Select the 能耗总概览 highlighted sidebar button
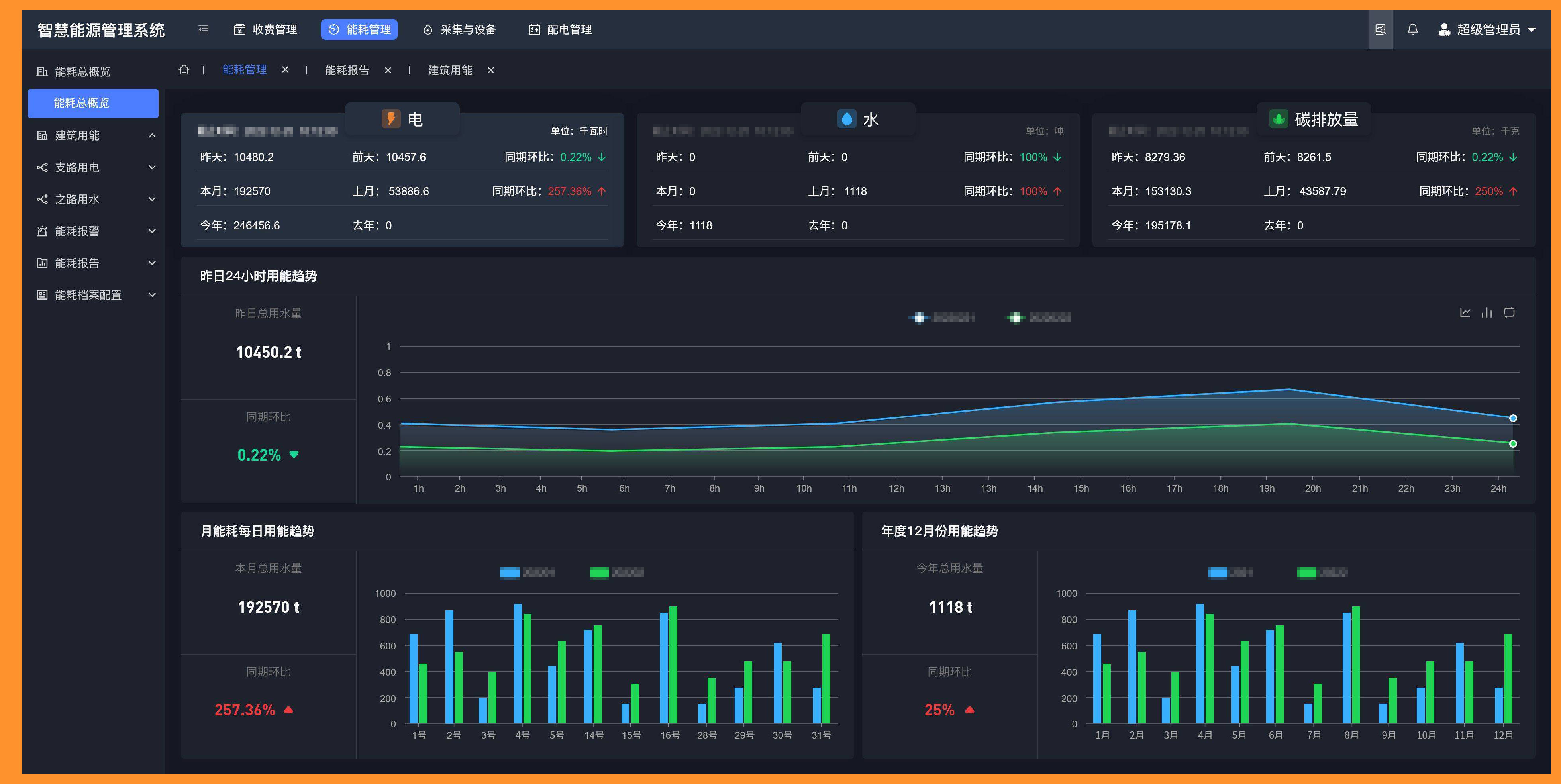This screenshot has width=1561, height=784. [x=93, y=103]
